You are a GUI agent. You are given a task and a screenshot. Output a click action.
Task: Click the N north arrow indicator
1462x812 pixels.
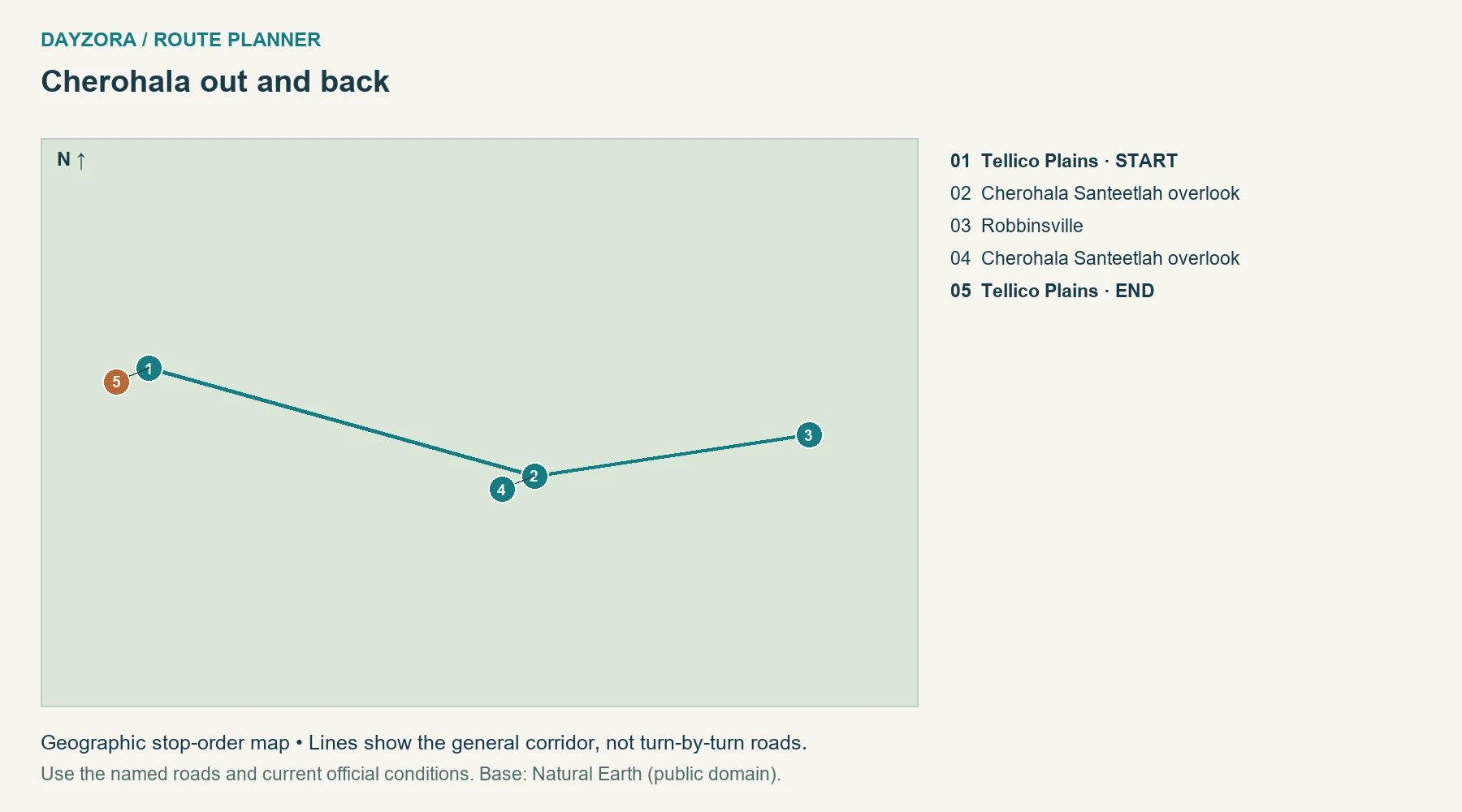point(71,160)
